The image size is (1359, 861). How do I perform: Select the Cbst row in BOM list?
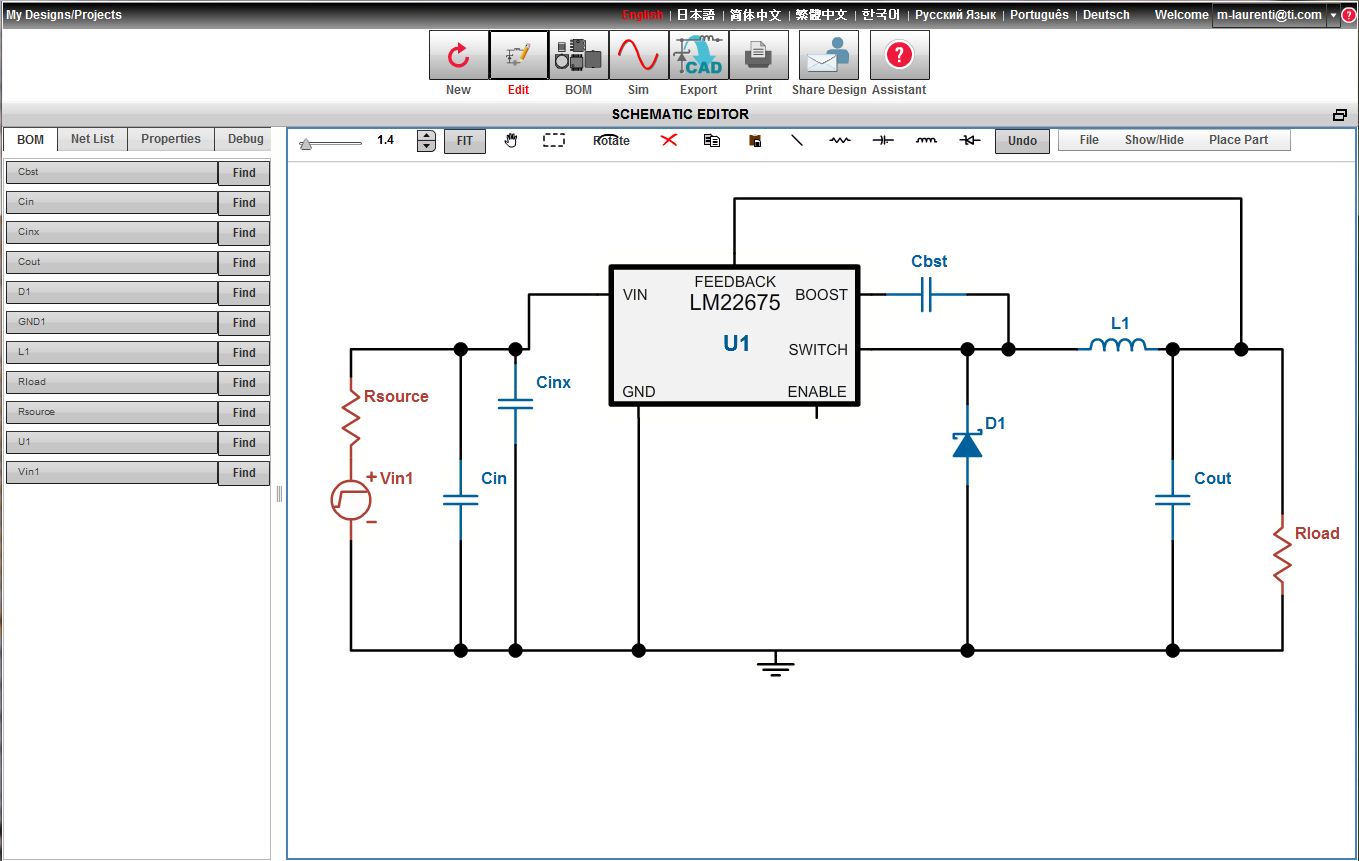coord(112,172)
